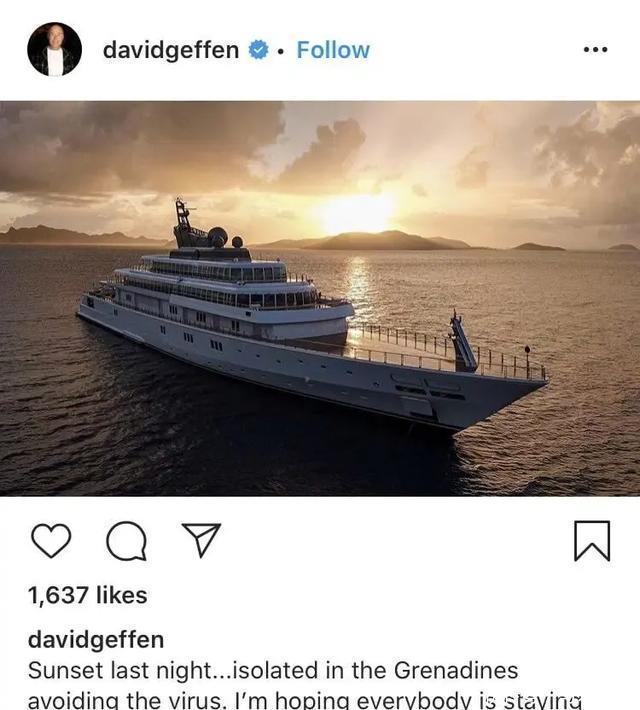Open the three-dot more options menu

pos(595,49)
